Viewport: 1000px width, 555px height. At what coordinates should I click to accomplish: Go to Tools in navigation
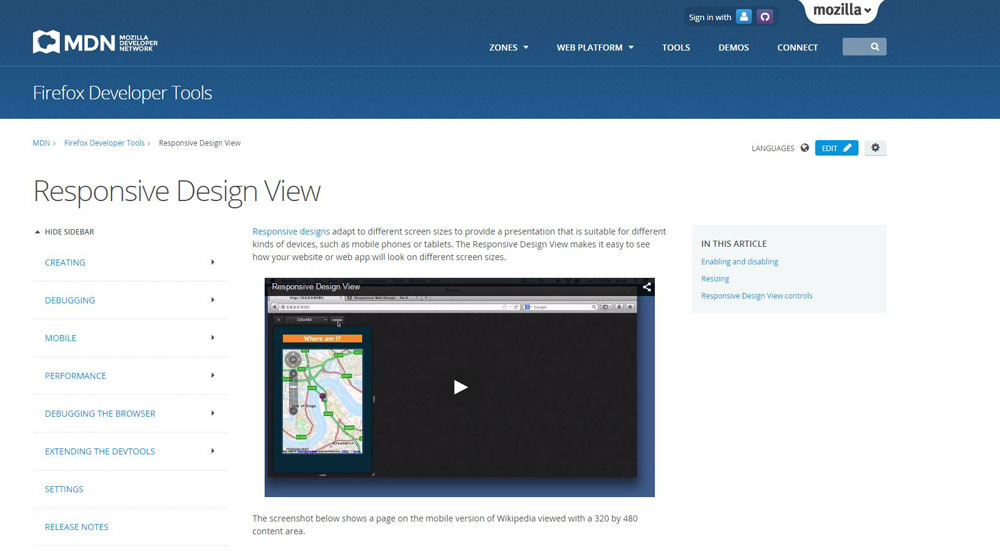click(675, 47)
